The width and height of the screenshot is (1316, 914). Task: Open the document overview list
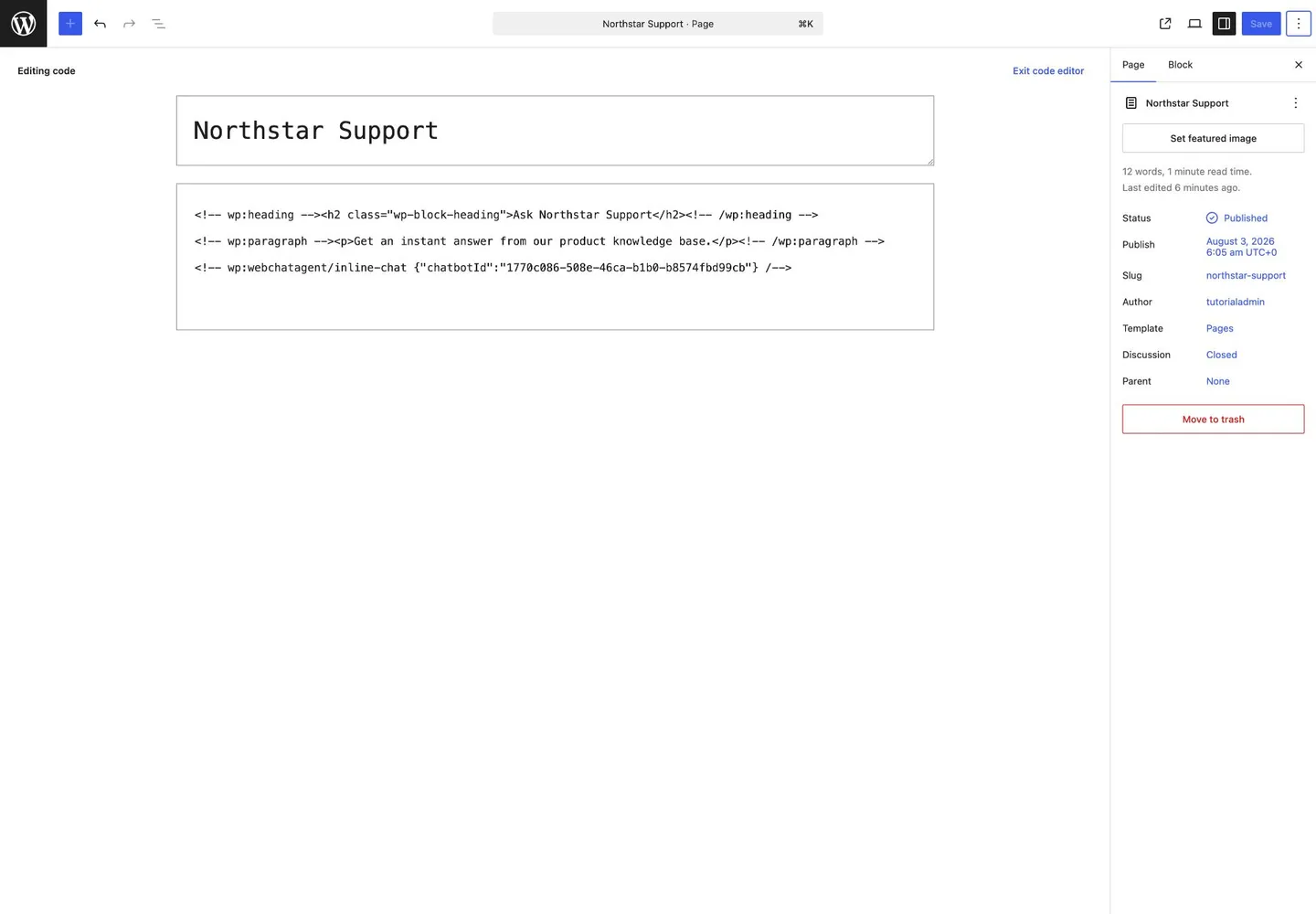coord(158,24)
